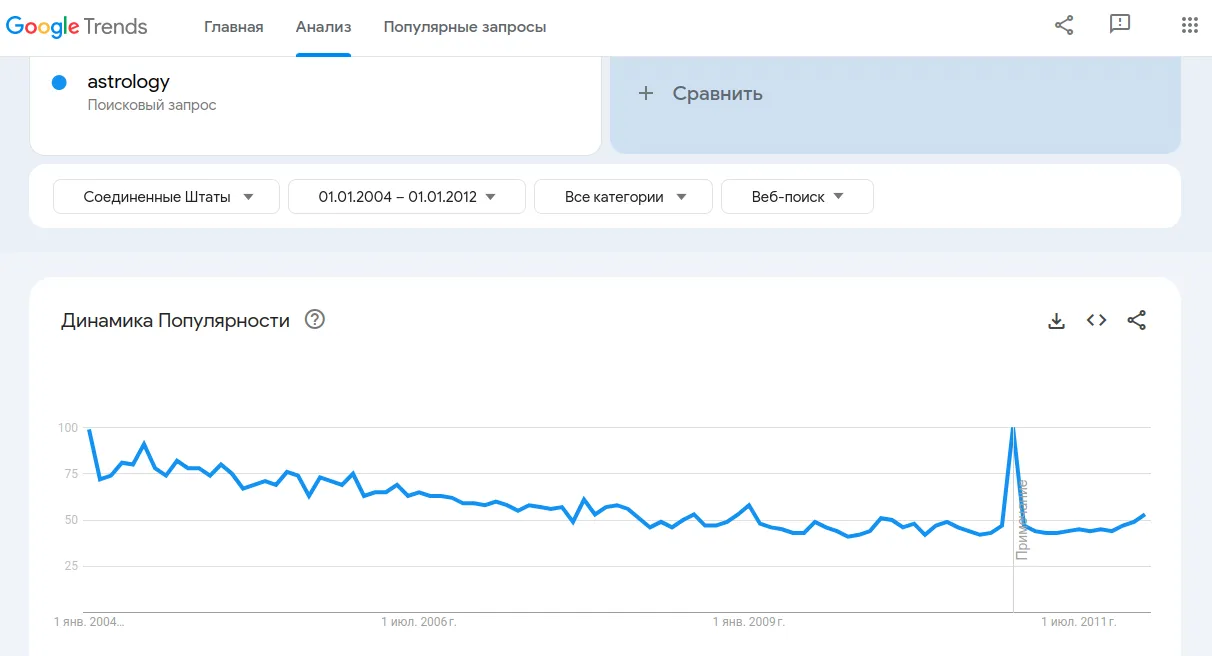Screen dimensions: 1212x656
Task: Download the interest over time chart as CSV
Action: pos(1056,321)
